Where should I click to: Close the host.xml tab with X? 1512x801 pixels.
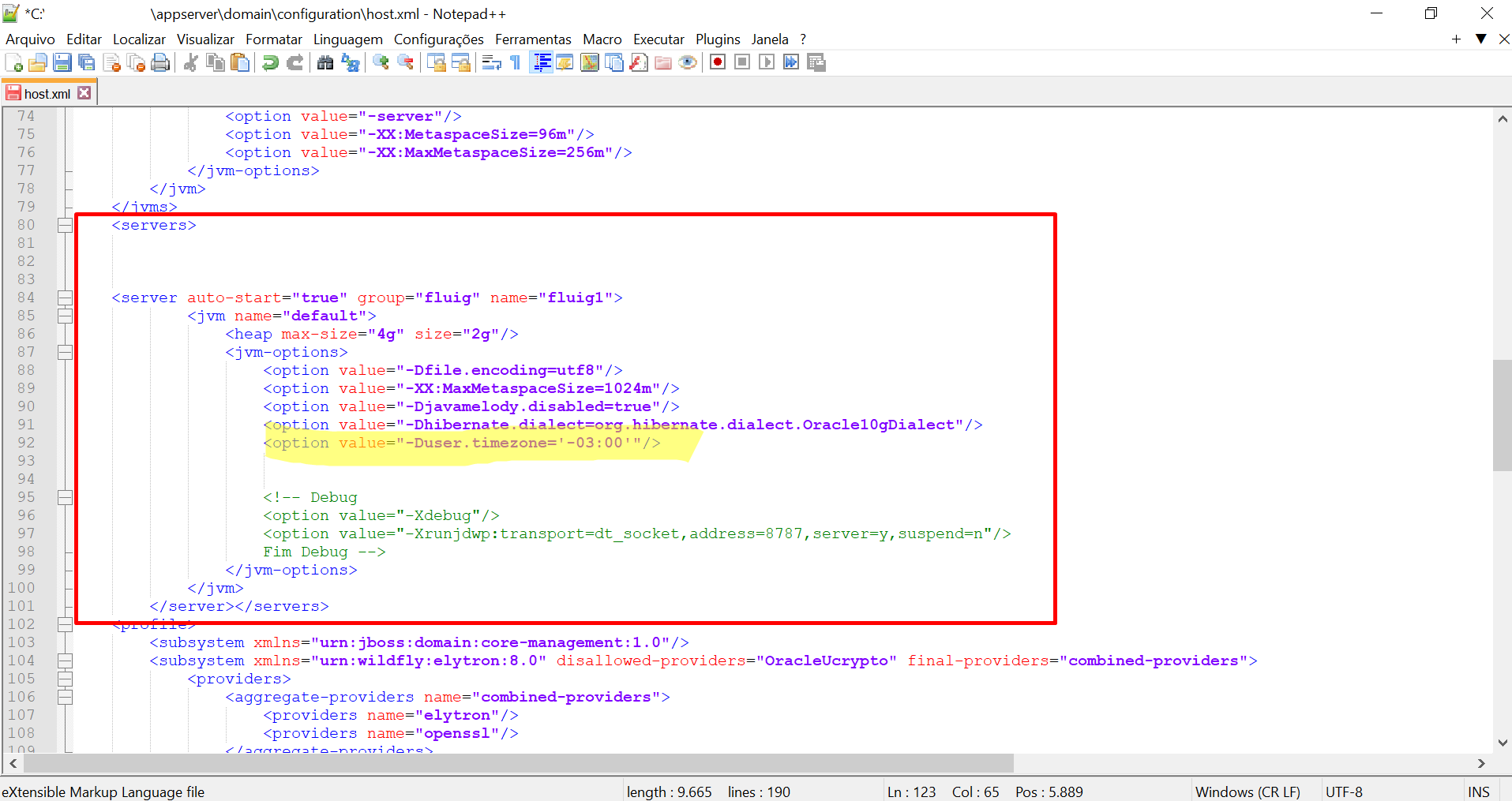[x=84, y=93]
